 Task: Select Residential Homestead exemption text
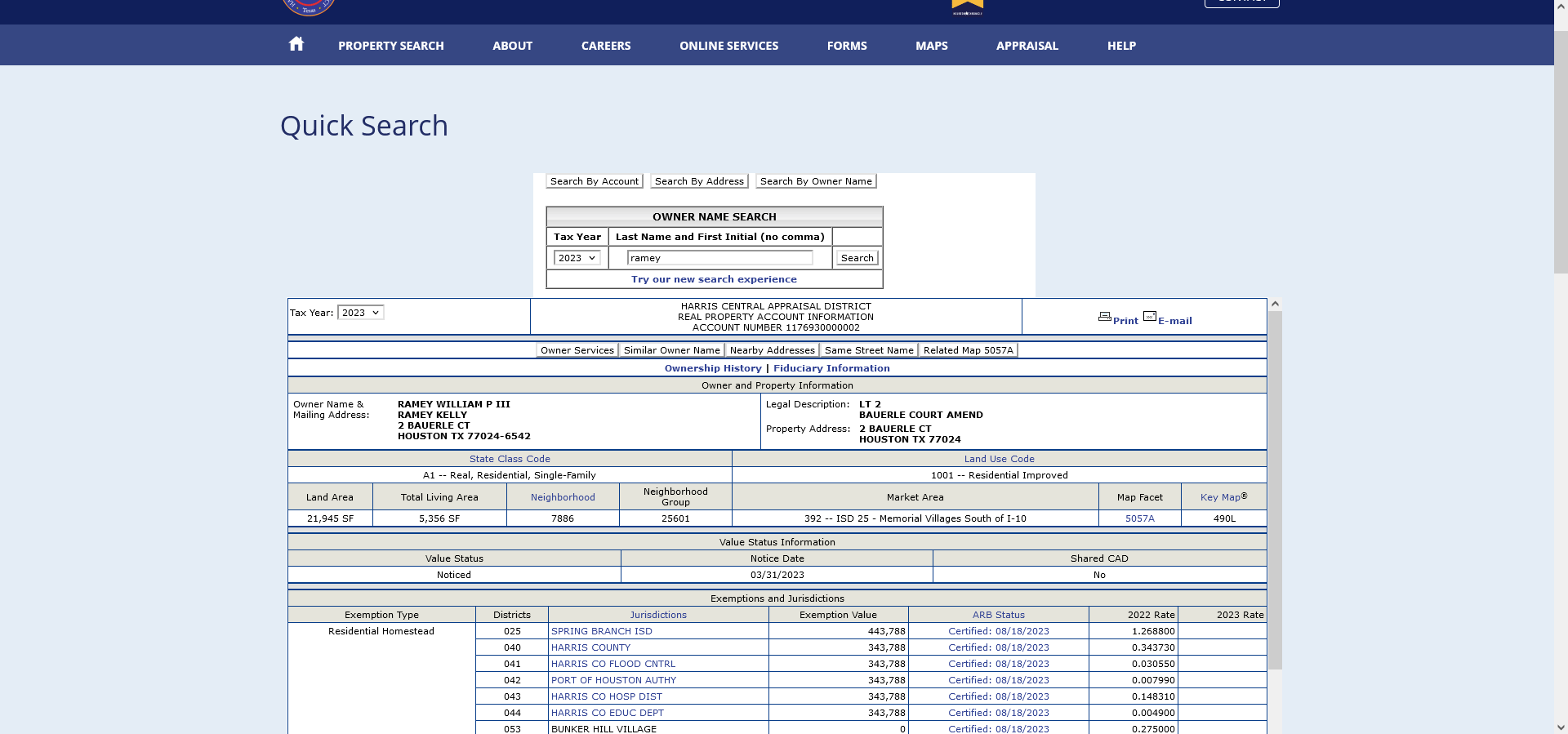pos(381,631)
